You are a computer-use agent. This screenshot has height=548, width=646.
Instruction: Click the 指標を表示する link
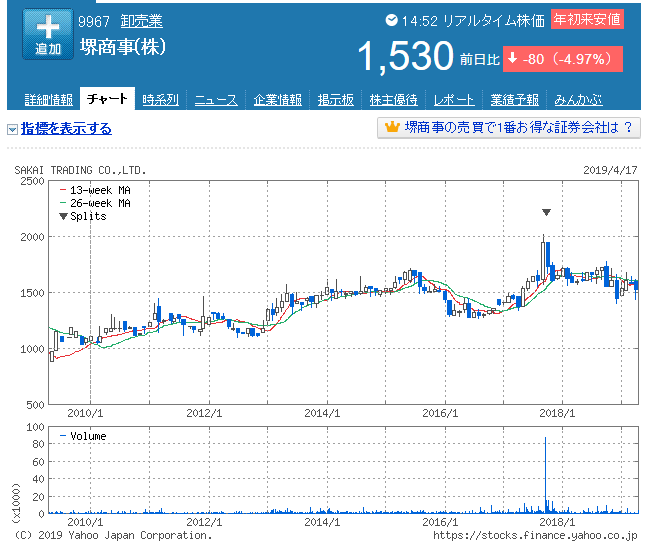click(x=66, y=129)
